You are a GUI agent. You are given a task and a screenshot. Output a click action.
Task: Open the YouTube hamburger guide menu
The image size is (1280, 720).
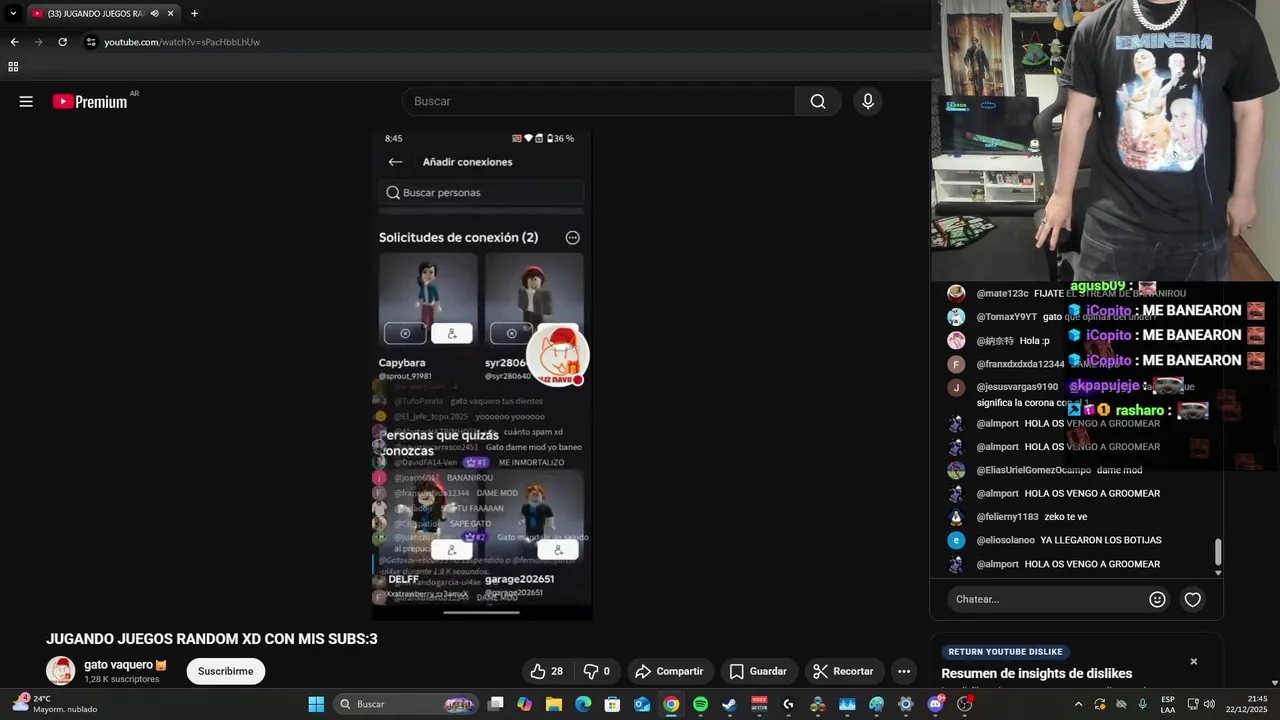coord(26,101)
